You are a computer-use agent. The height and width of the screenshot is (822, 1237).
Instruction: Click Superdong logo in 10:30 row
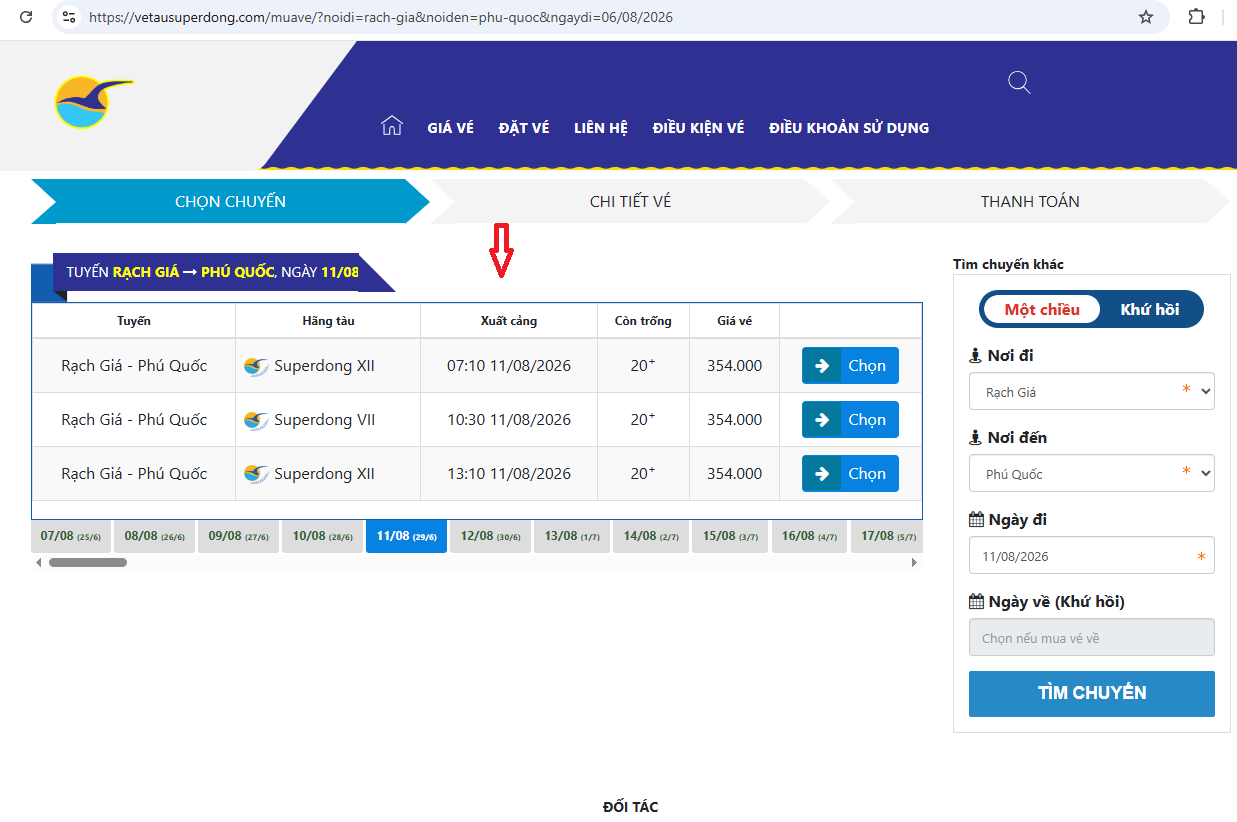(x=256, y=420)
